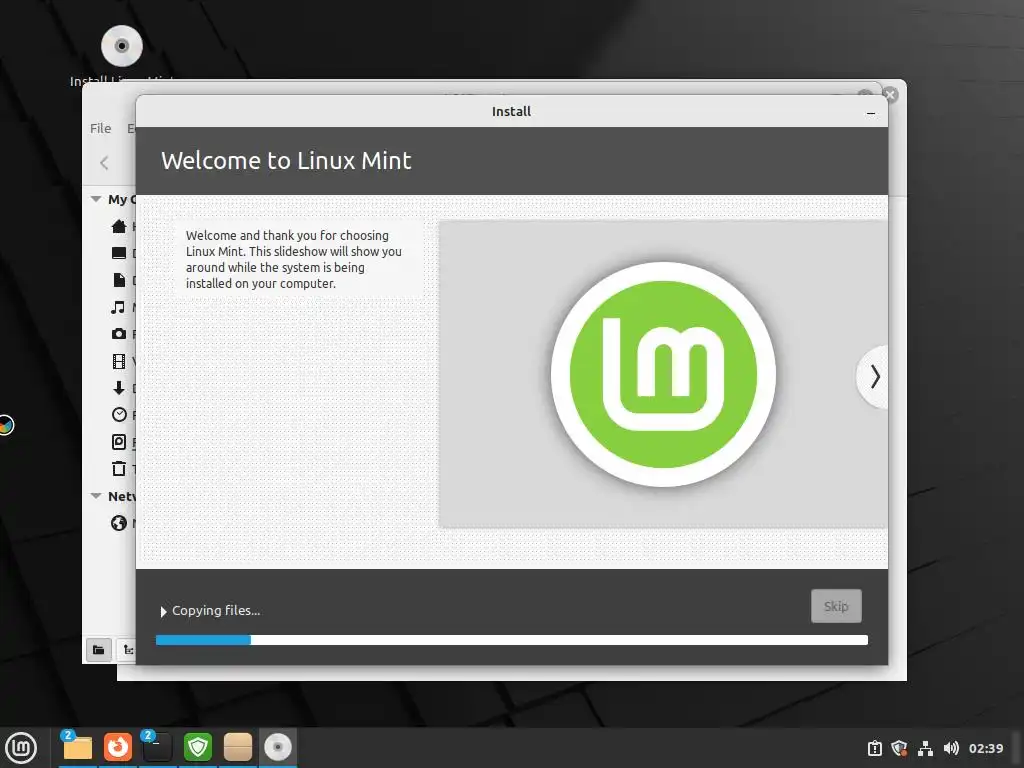
Task: Open the green shield app in taskbar
Action: coord(198,747)
